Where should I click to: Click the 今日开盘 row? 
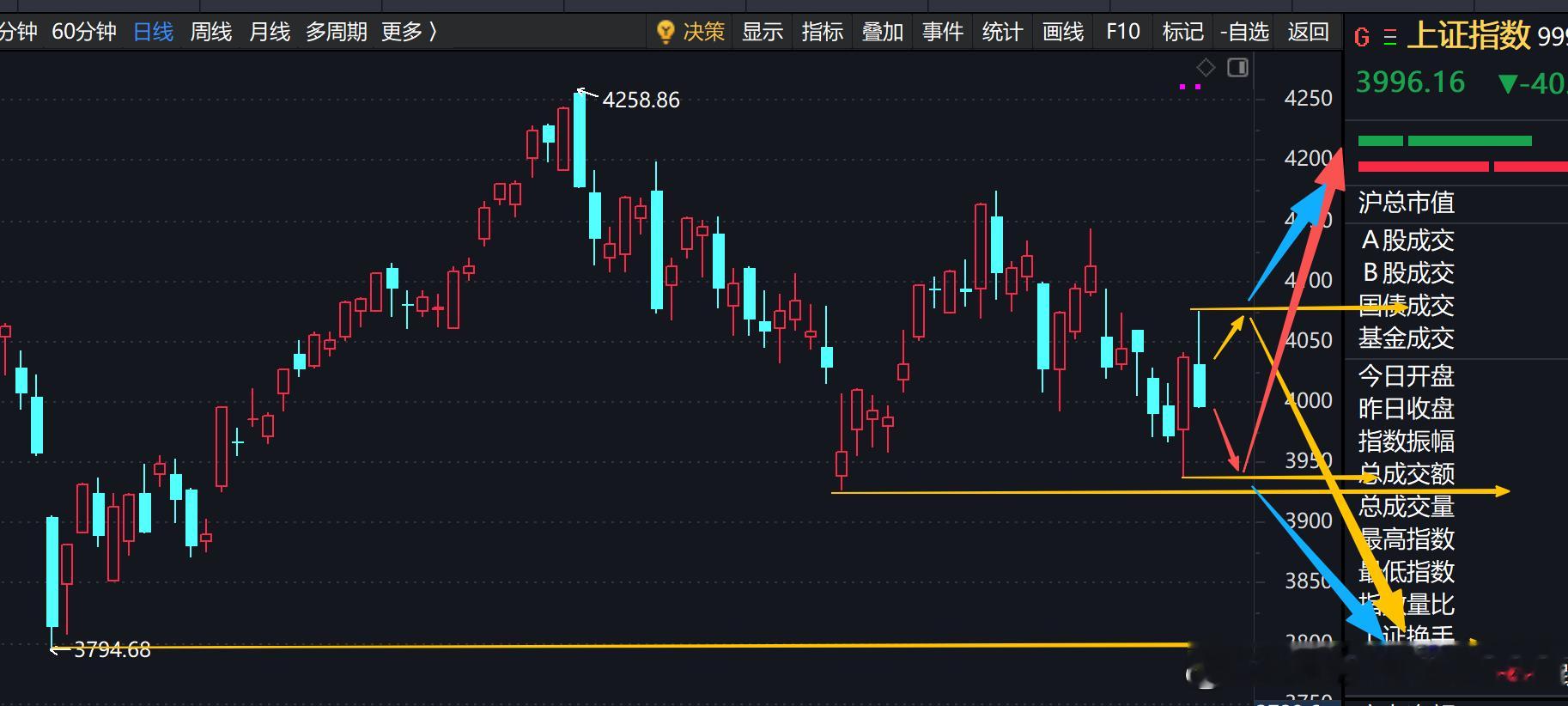1406,376
